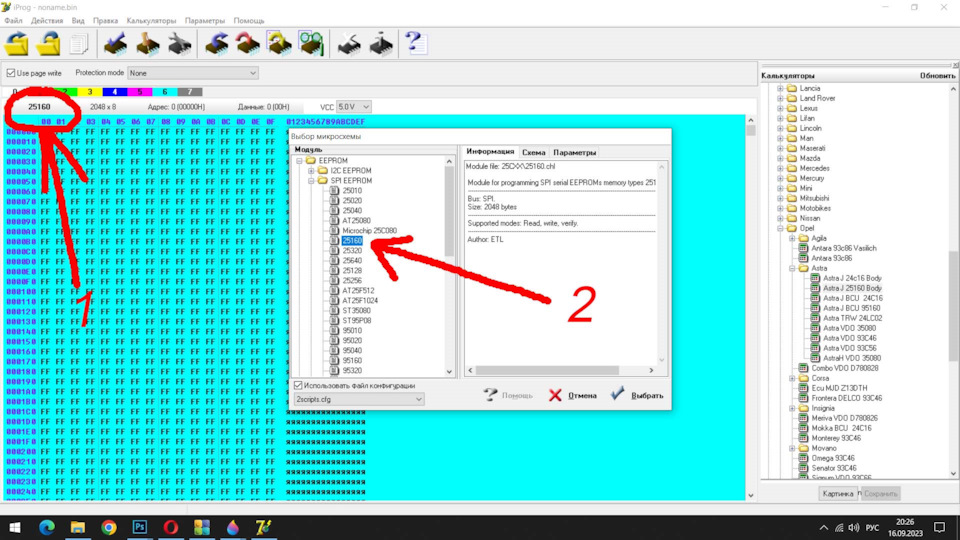Collapse the SPI EEPROM folder

pos(311,181)
